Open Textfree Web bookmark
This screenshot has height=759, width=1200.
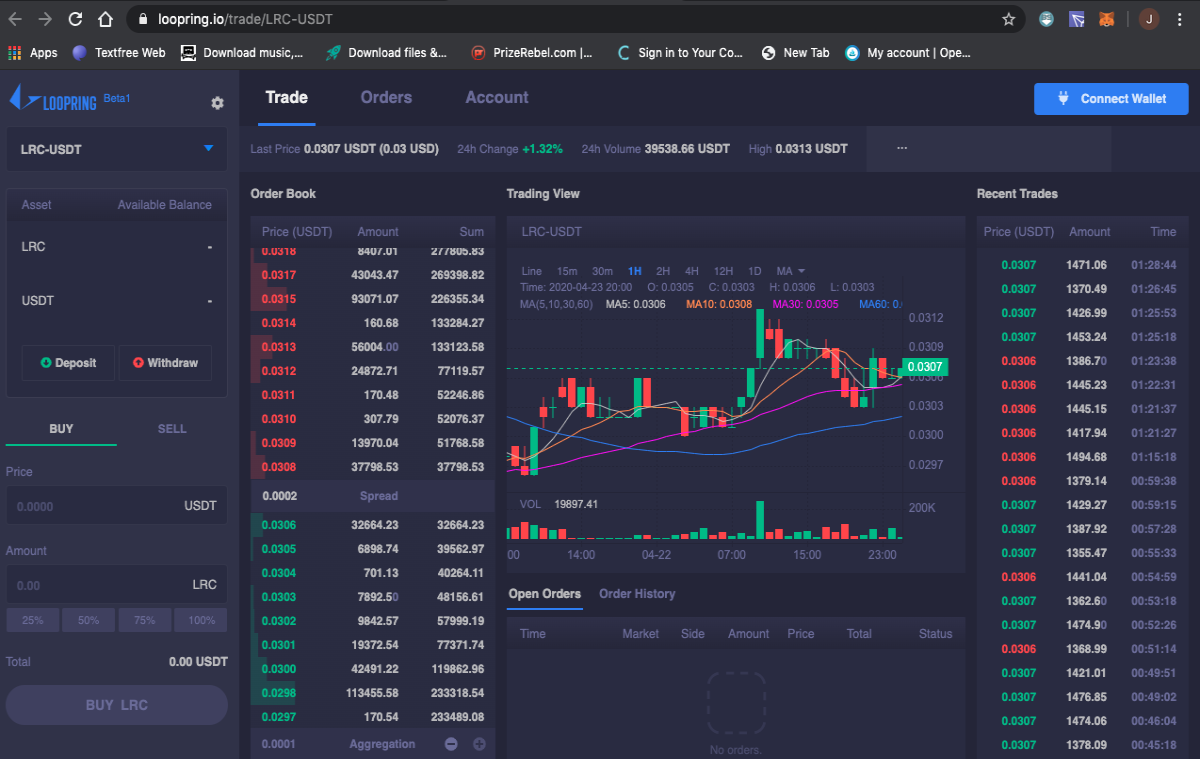[118, 53]
